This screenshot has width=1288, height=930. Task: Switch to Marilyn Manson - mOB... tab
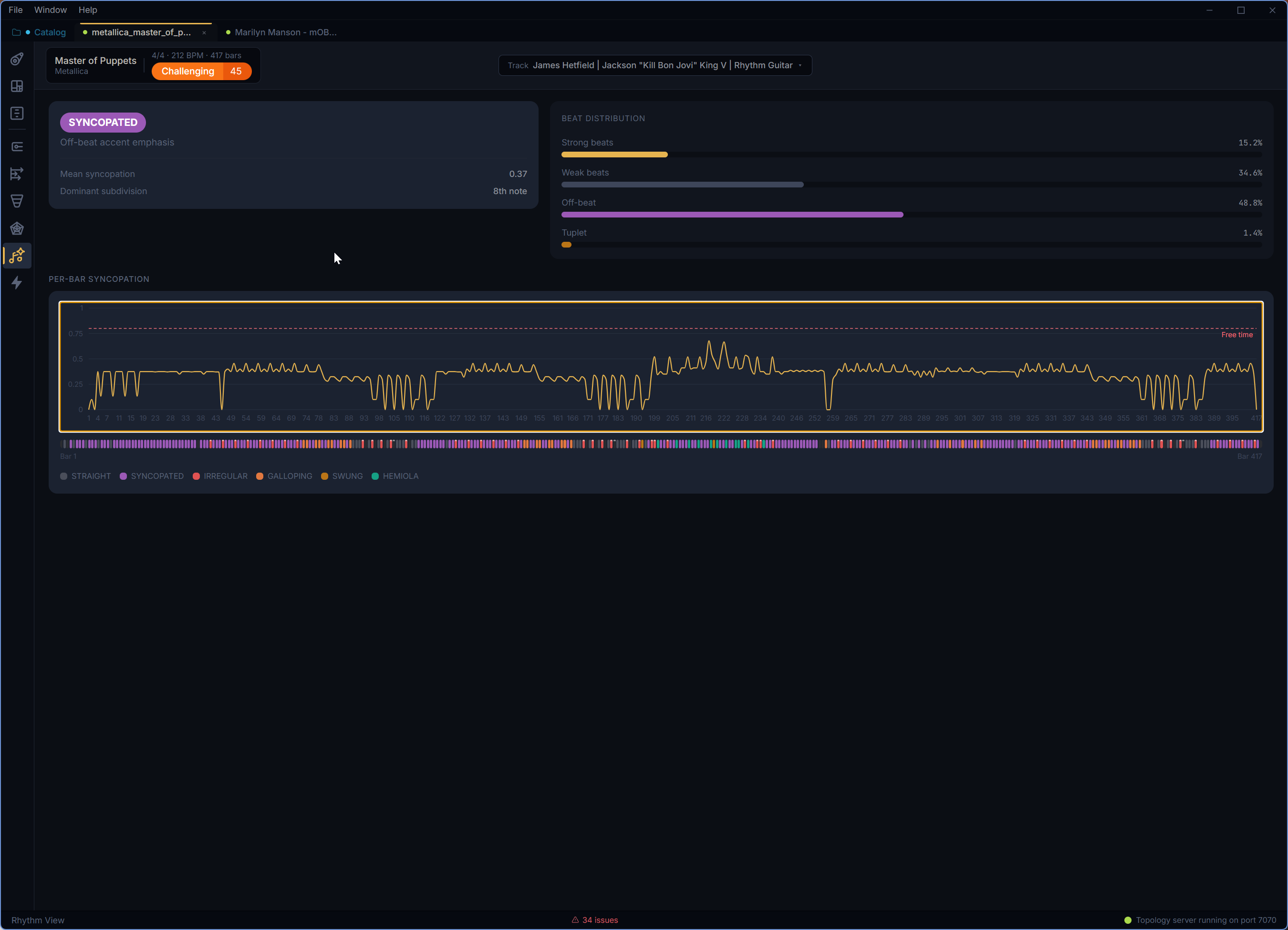coord(281,32)
